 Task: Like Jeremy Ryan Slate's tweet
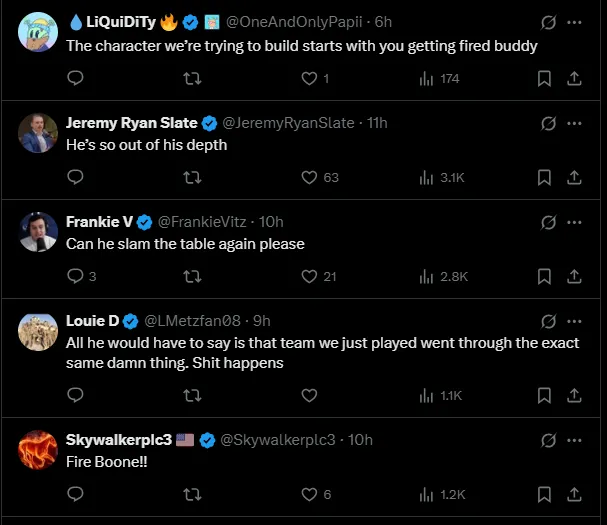pyautogui.click(x=310, y=177)
